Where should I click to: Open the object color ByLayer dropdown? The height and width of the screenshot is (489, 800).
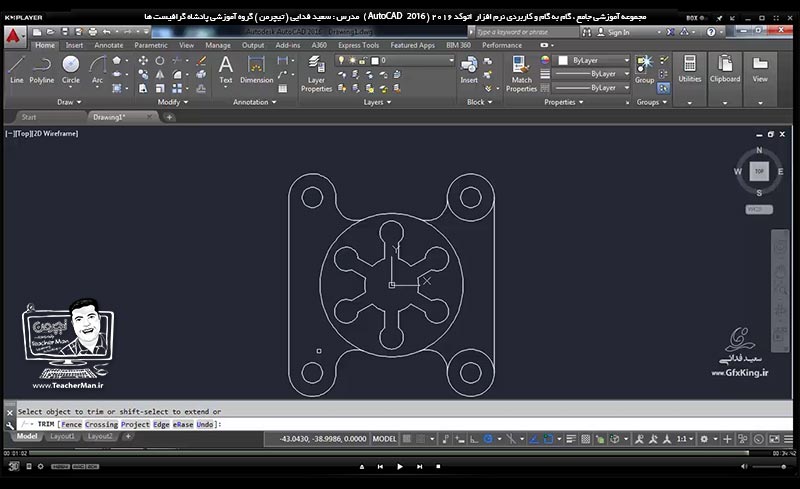click(593, 60)
